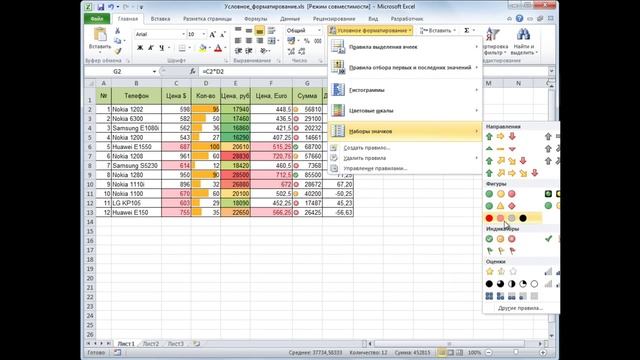Open the Цветовые шкалы submenu
The width and height of the screenshot is (640, 360).
pos(405,111)
